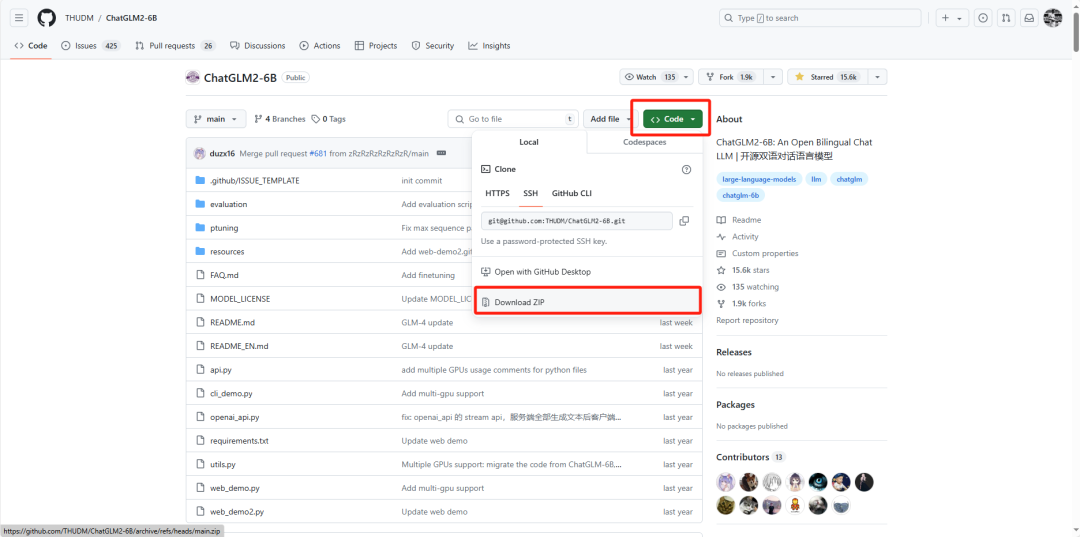
Task: Switch to the Codespaces tab
Action: [644, 142]
